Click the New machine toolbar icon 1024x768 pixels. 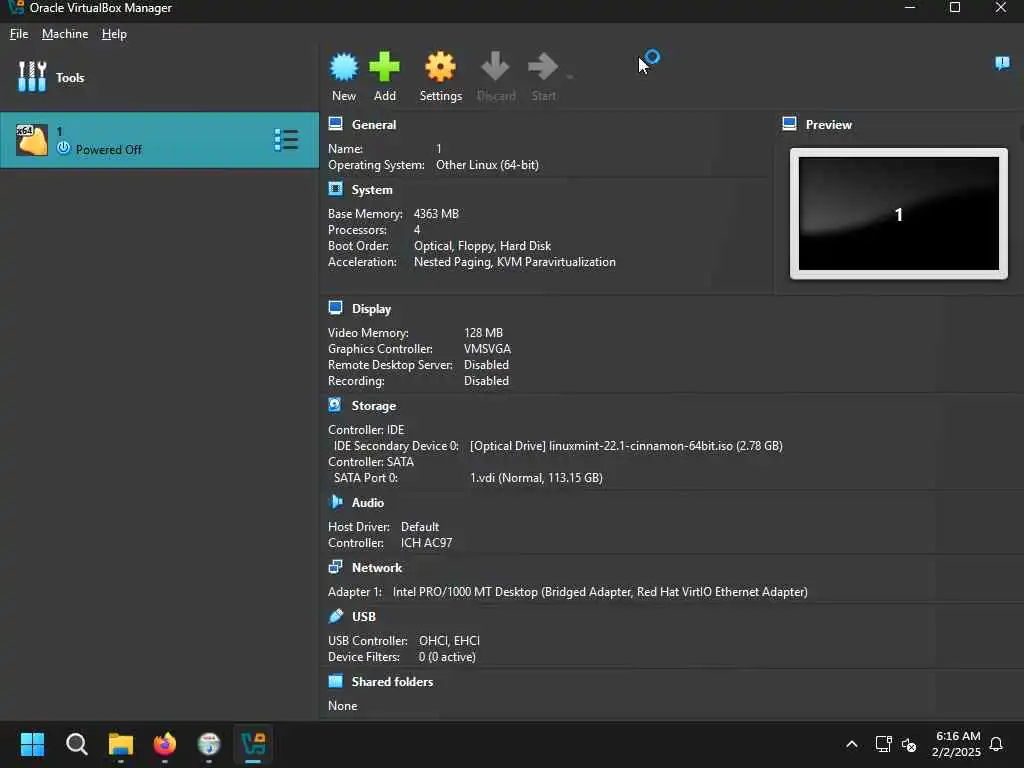(x=344, y=67)
